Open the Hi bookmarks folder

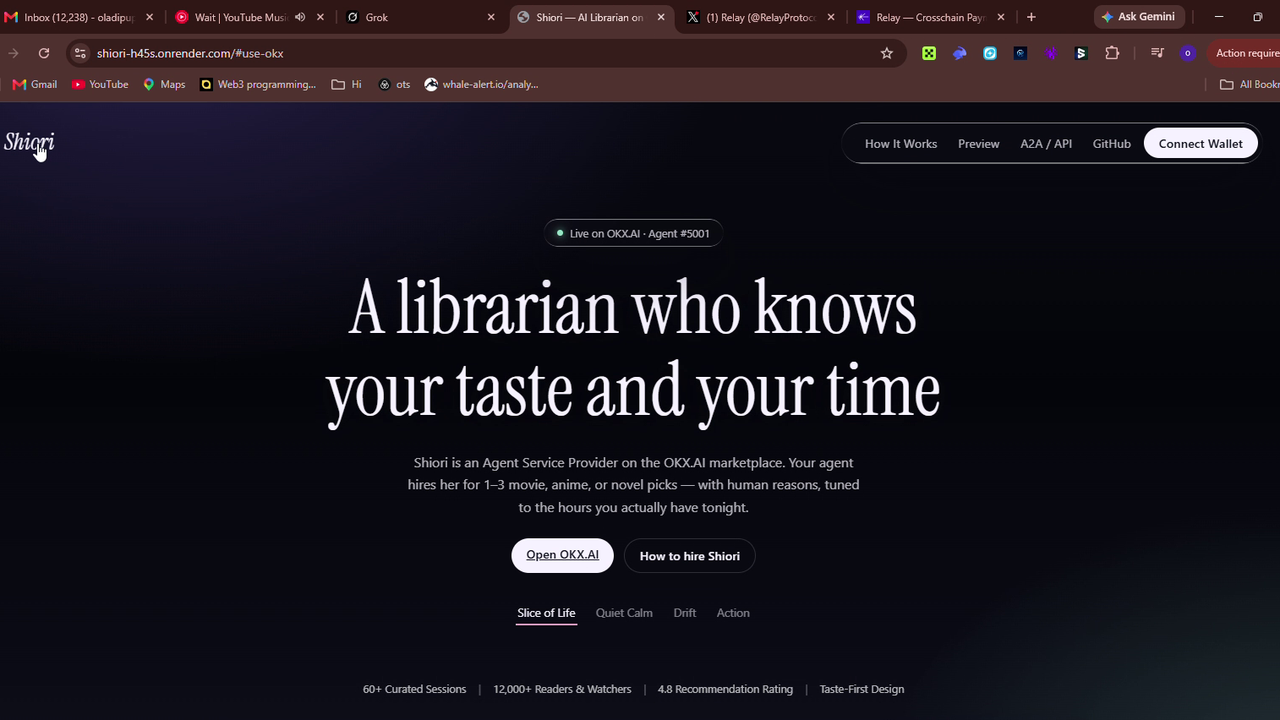coord(346,84)
